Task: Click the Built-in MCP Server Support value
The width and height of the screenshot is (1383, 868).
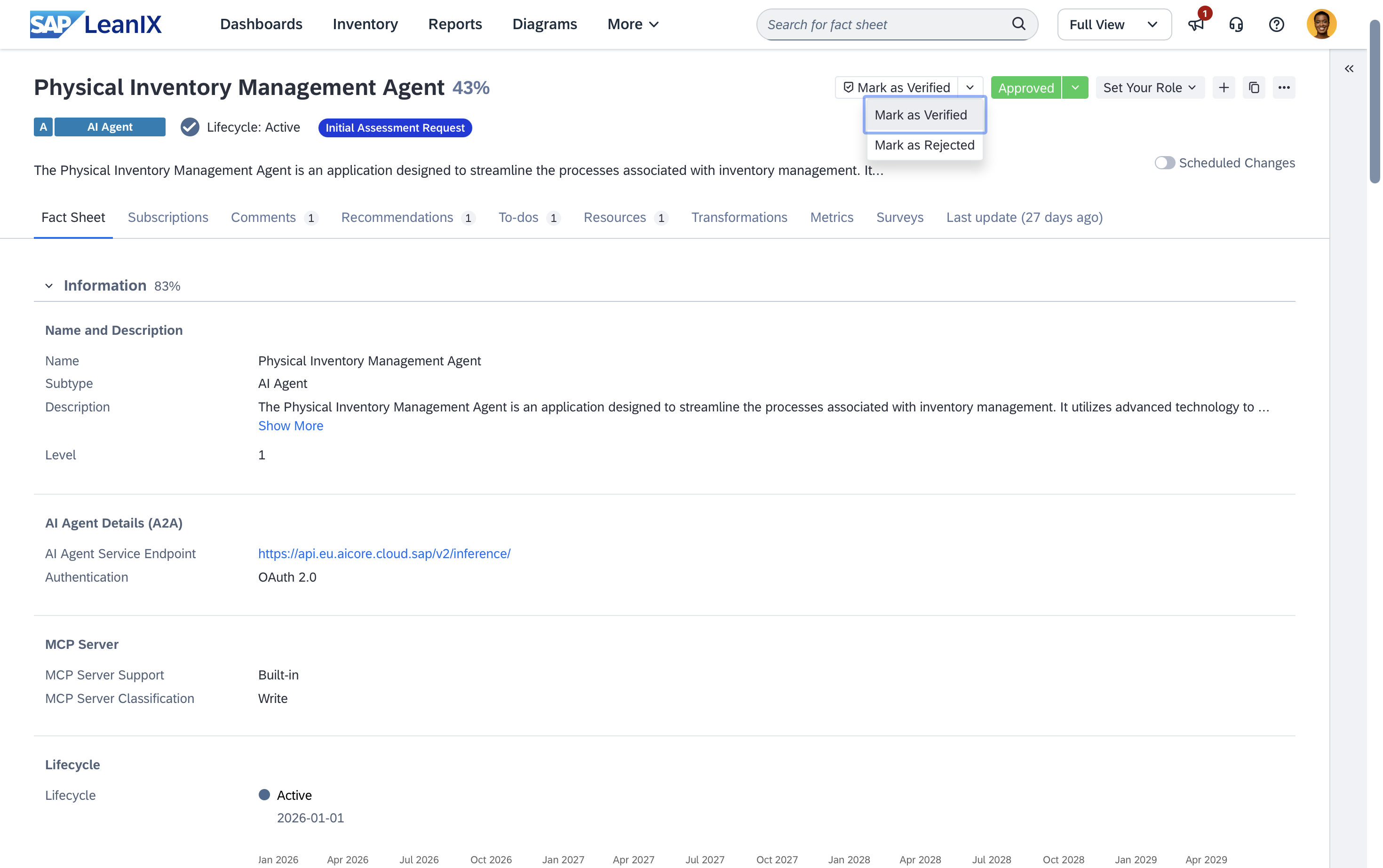Action: click(278, 675)
